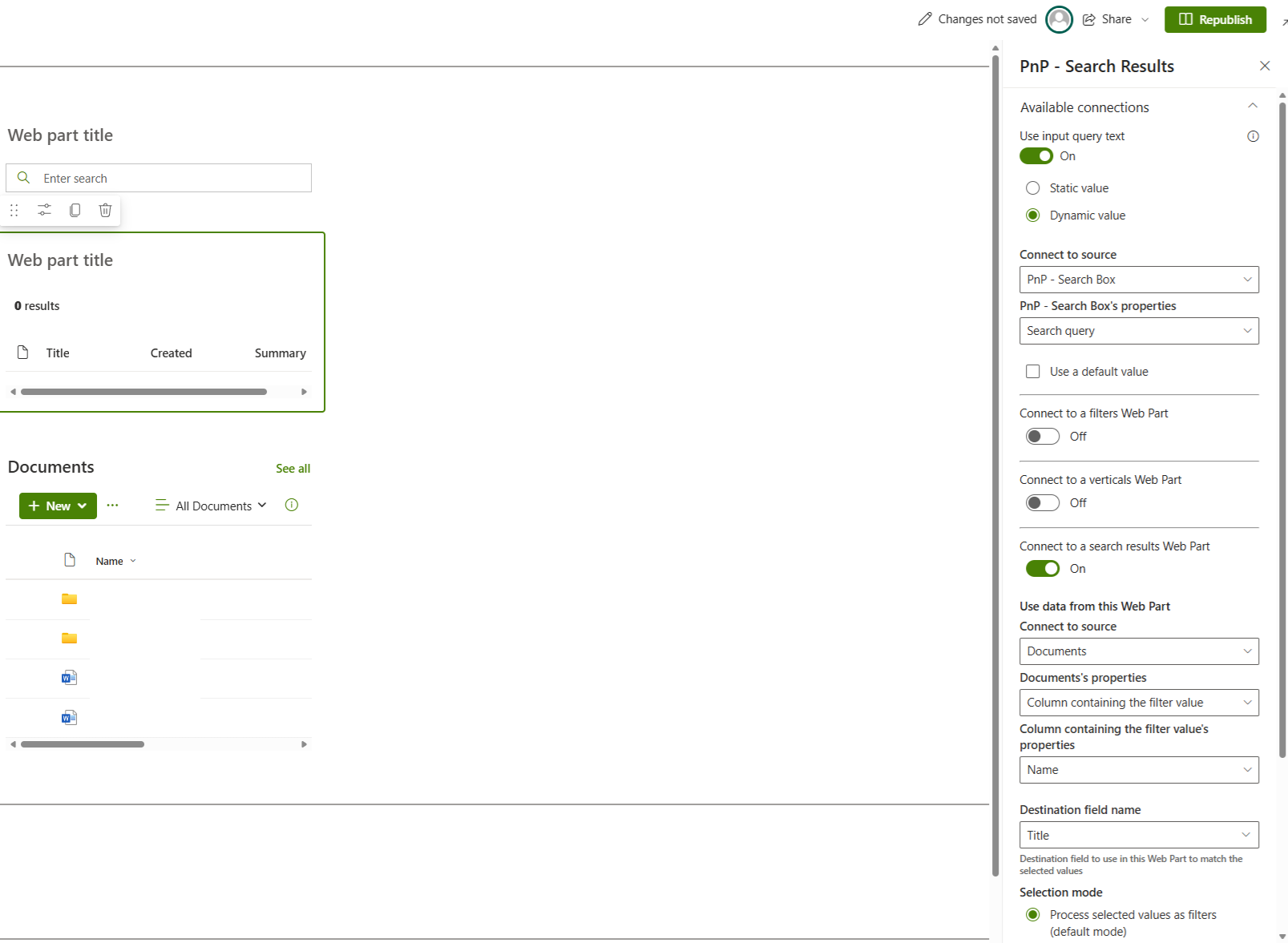Open web part edit properties icon
Image resolution: width=1288 pixels, height=943 pixels.
[x=44, y=210]
